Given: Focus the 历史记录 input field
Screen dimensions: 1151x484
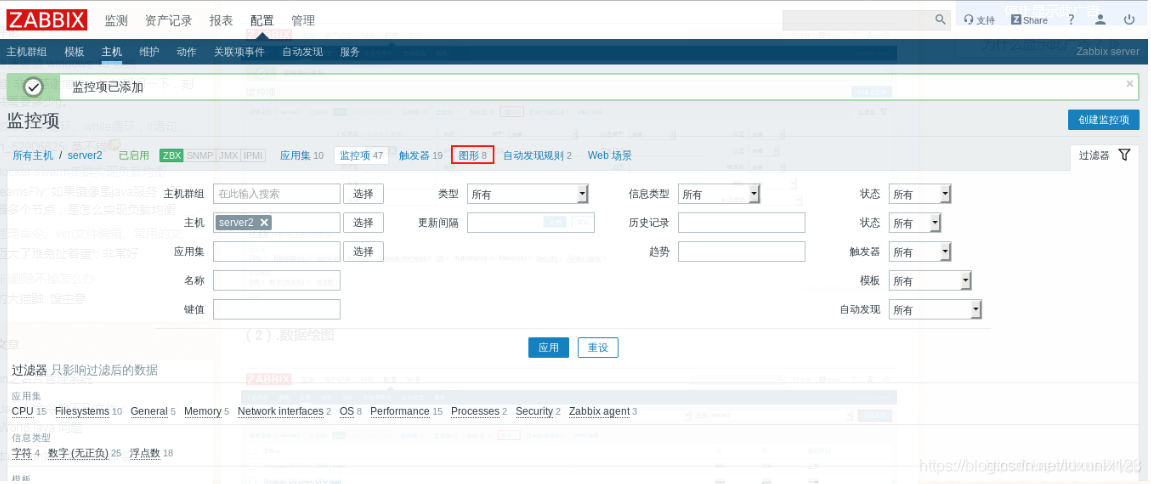Looking at the screenshot, I should click(x=741, y=223).
